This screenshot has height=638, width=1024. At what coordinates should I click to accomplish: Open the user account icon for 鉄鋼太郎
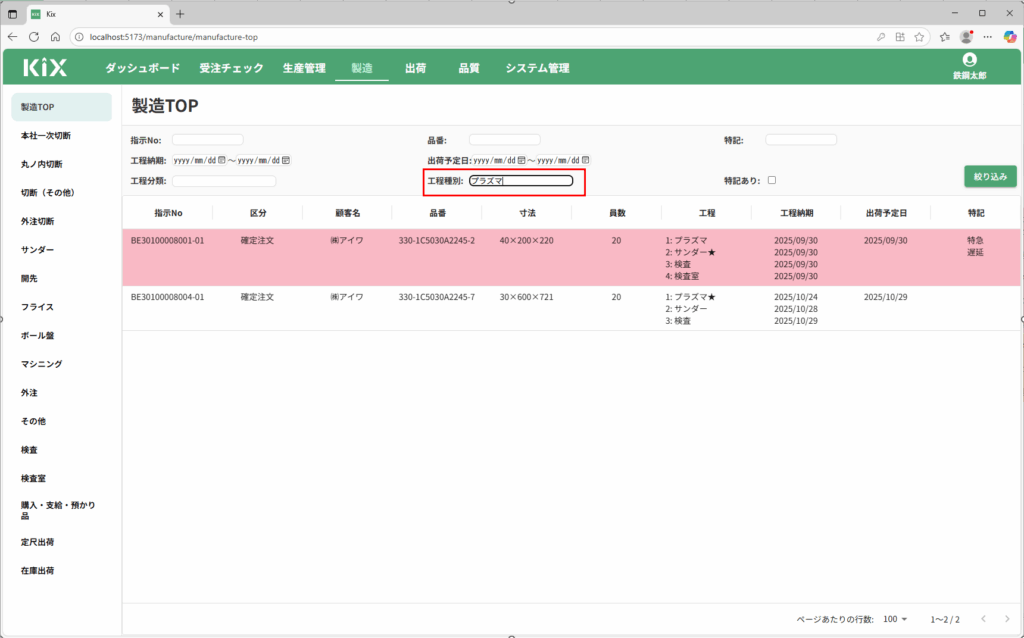point(969,61)
